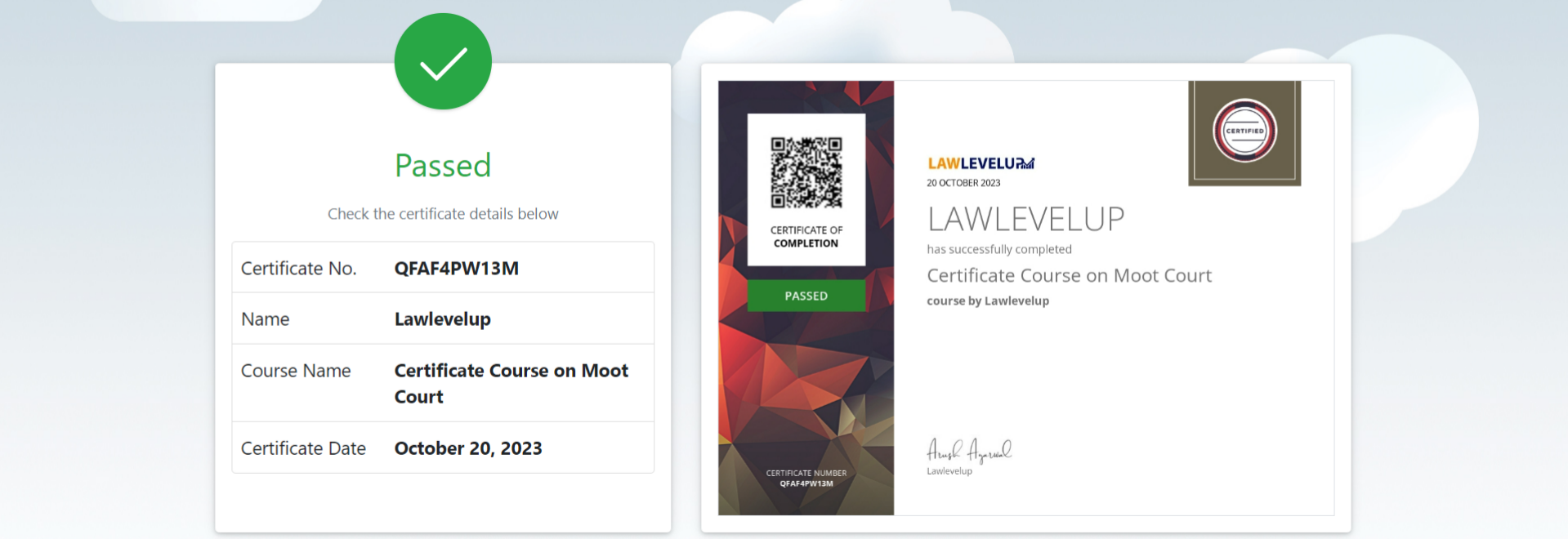The width and height of the screenshot is (1568, 539).
Task: Click the 20 OCTOBER 2023 date on certificate
Action: 963,183
